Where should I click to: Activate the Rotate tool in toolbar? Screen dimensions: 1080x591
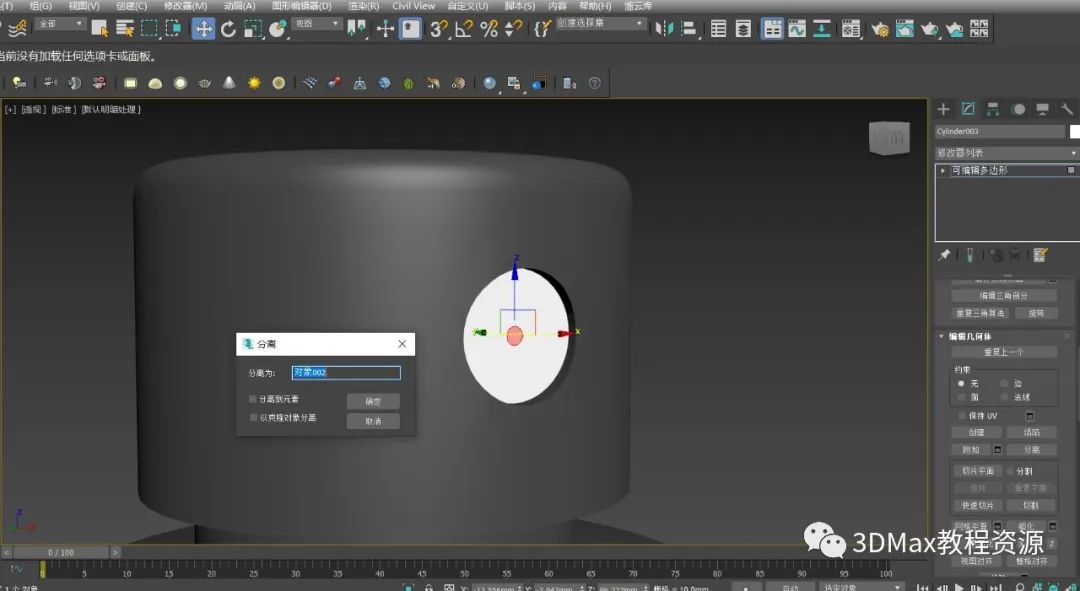point(228,29)
